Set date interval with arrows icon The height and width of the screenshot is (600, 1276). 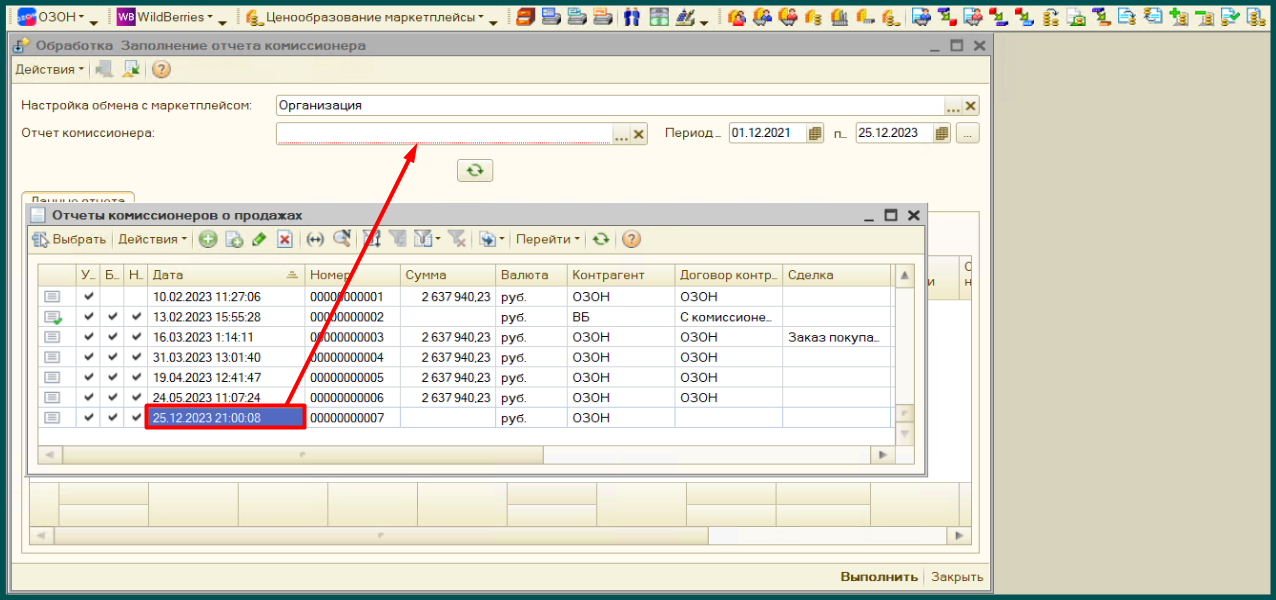316,239
